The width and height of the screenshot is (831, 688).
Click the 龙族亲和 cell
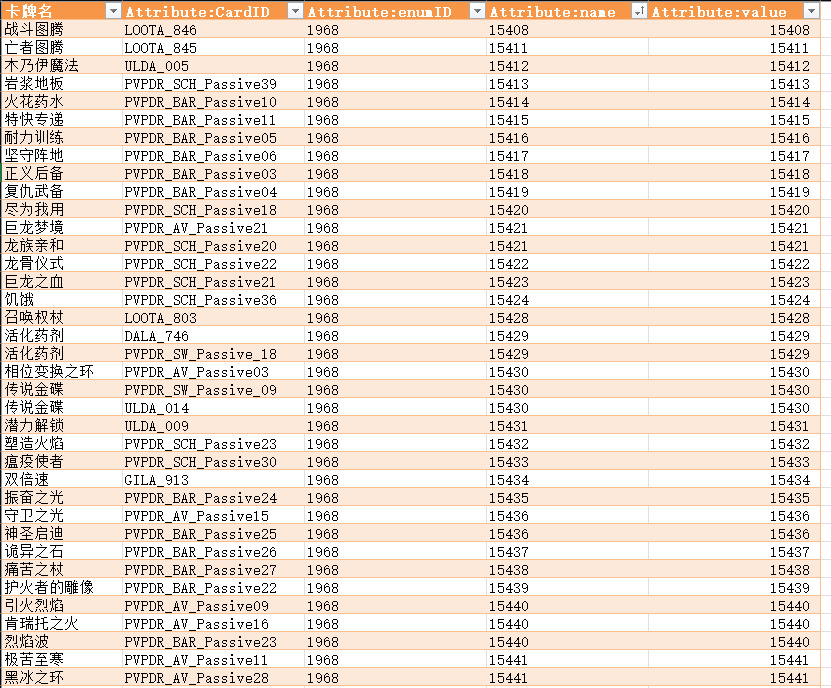point(61,246)
